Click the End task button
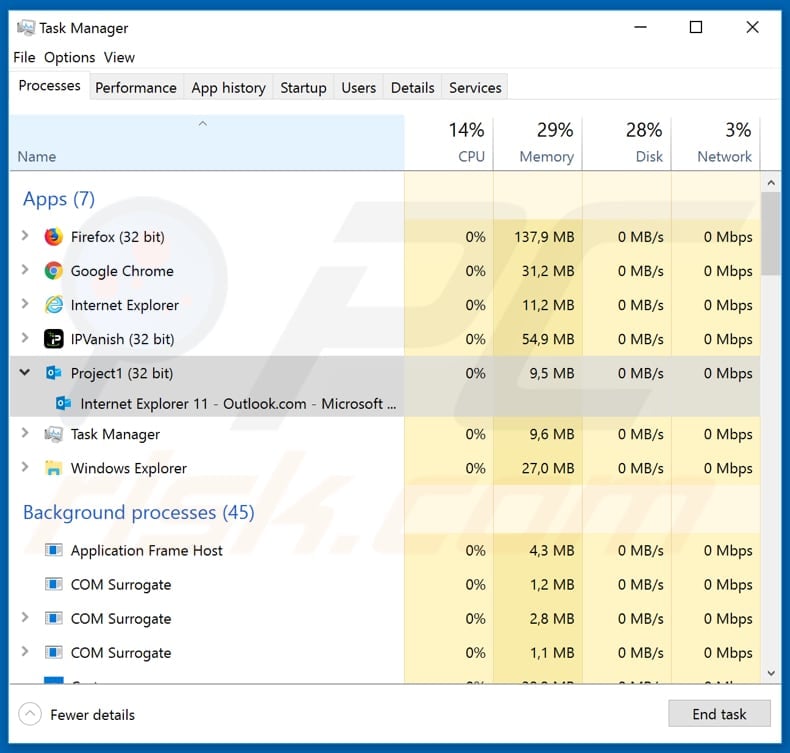The height and width of the screenshot is (753, 790). 719,714
